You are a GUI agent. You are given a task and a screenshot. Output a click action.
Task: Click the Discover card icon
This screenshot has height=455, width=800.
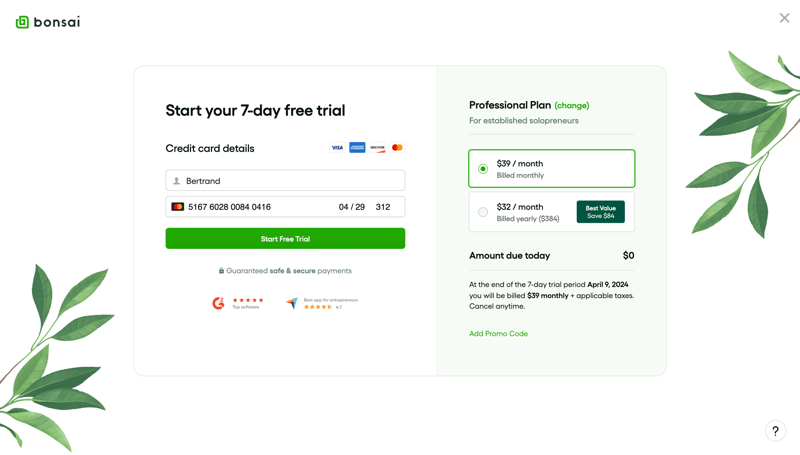tap(377, 148)
